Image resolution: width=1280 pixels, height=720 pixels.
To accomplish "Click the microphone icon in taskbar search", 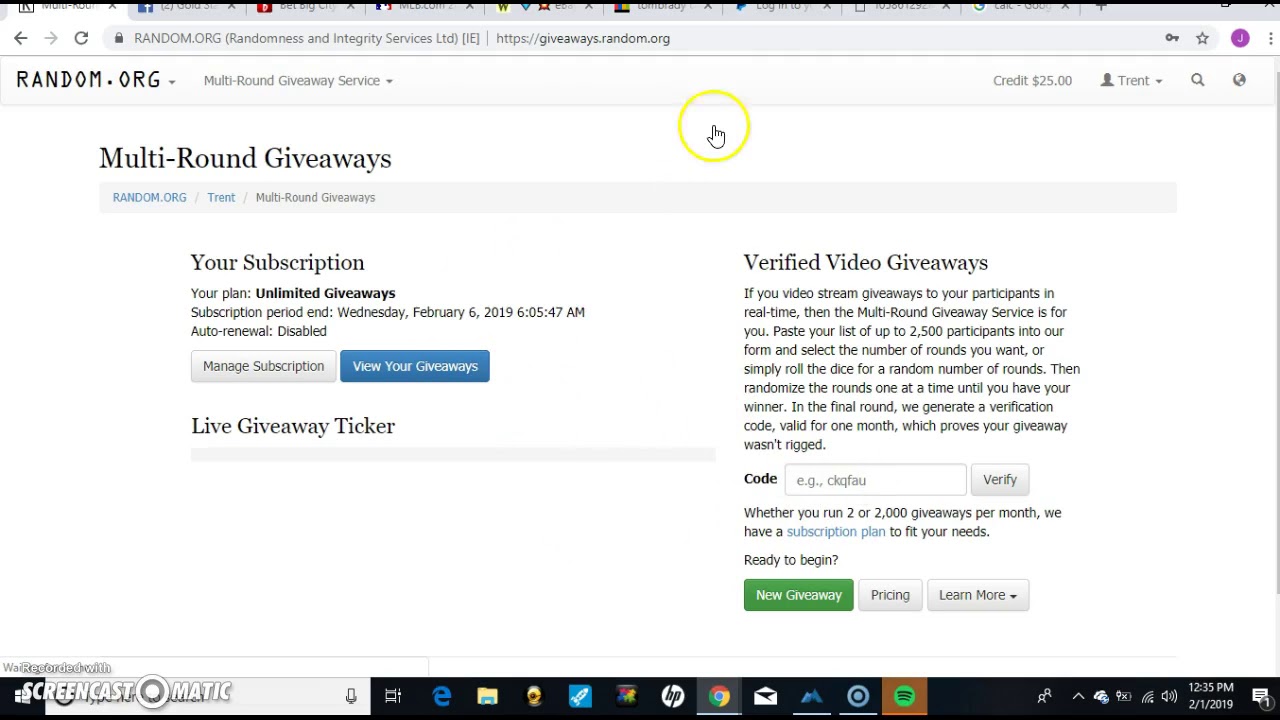I will (351, 696).
